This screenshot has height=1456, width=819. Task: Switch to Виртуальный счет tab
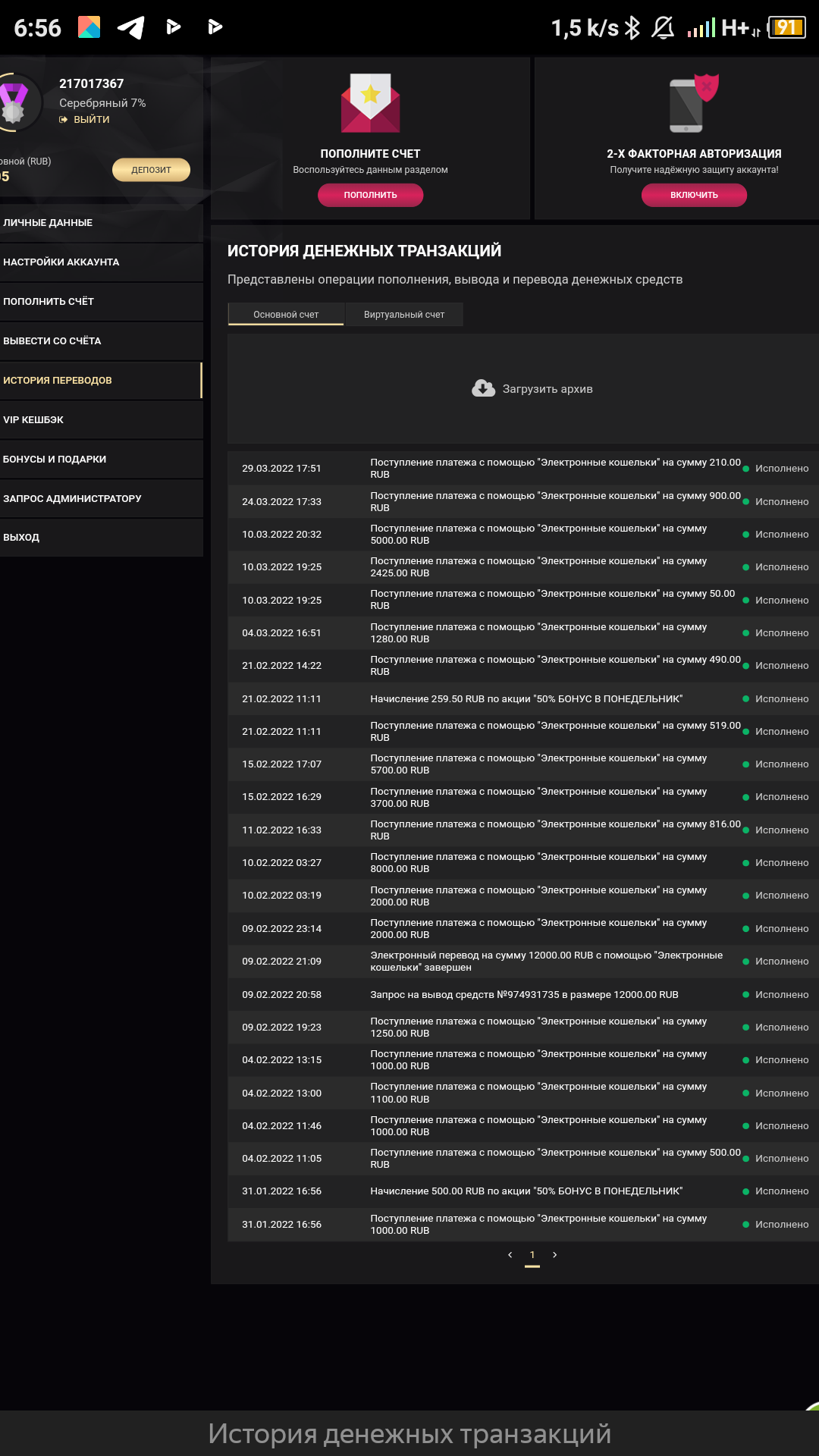pos(404,315)
